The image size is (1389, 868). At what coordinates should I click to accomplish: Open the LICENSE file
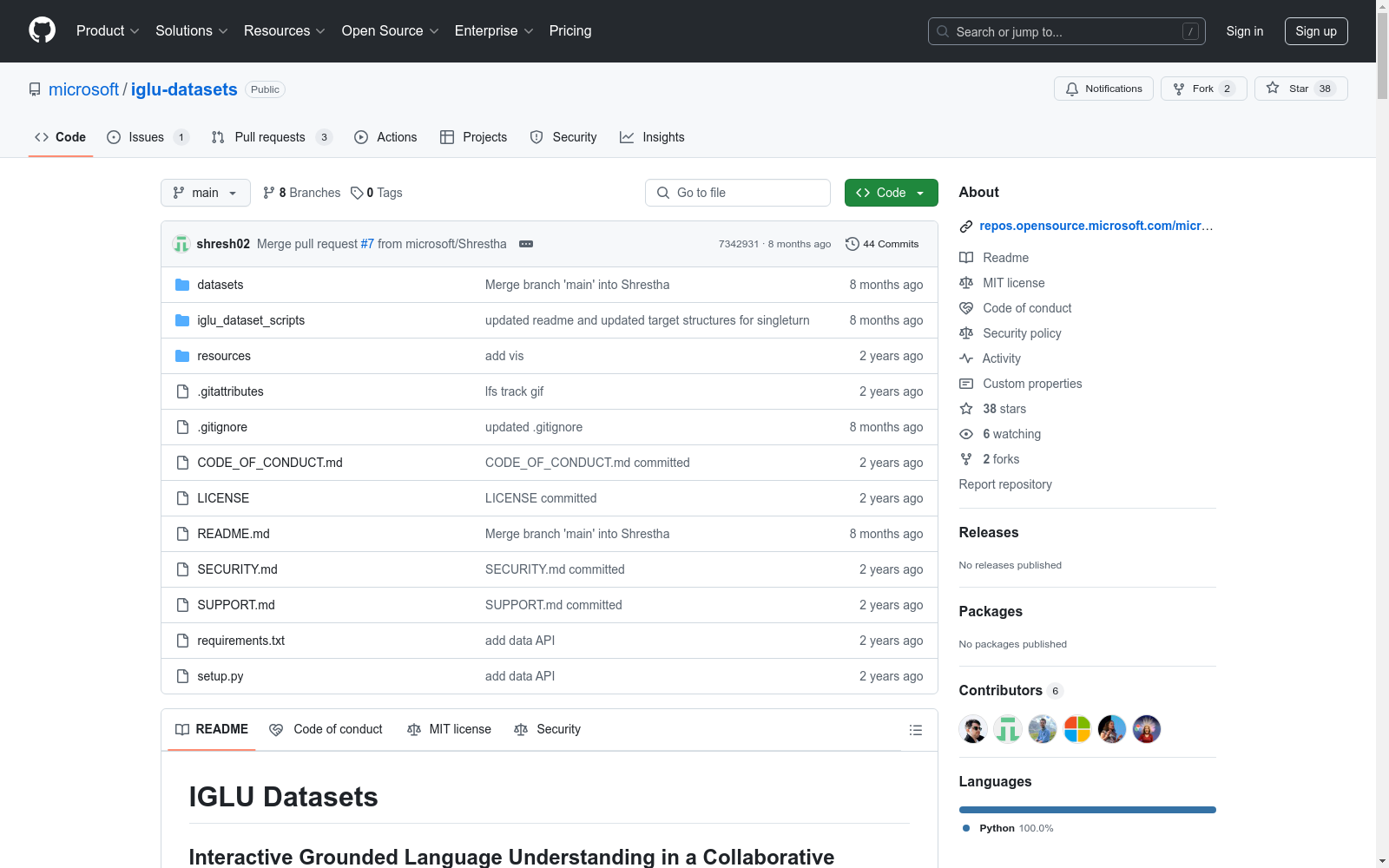[x=223, y=498]
